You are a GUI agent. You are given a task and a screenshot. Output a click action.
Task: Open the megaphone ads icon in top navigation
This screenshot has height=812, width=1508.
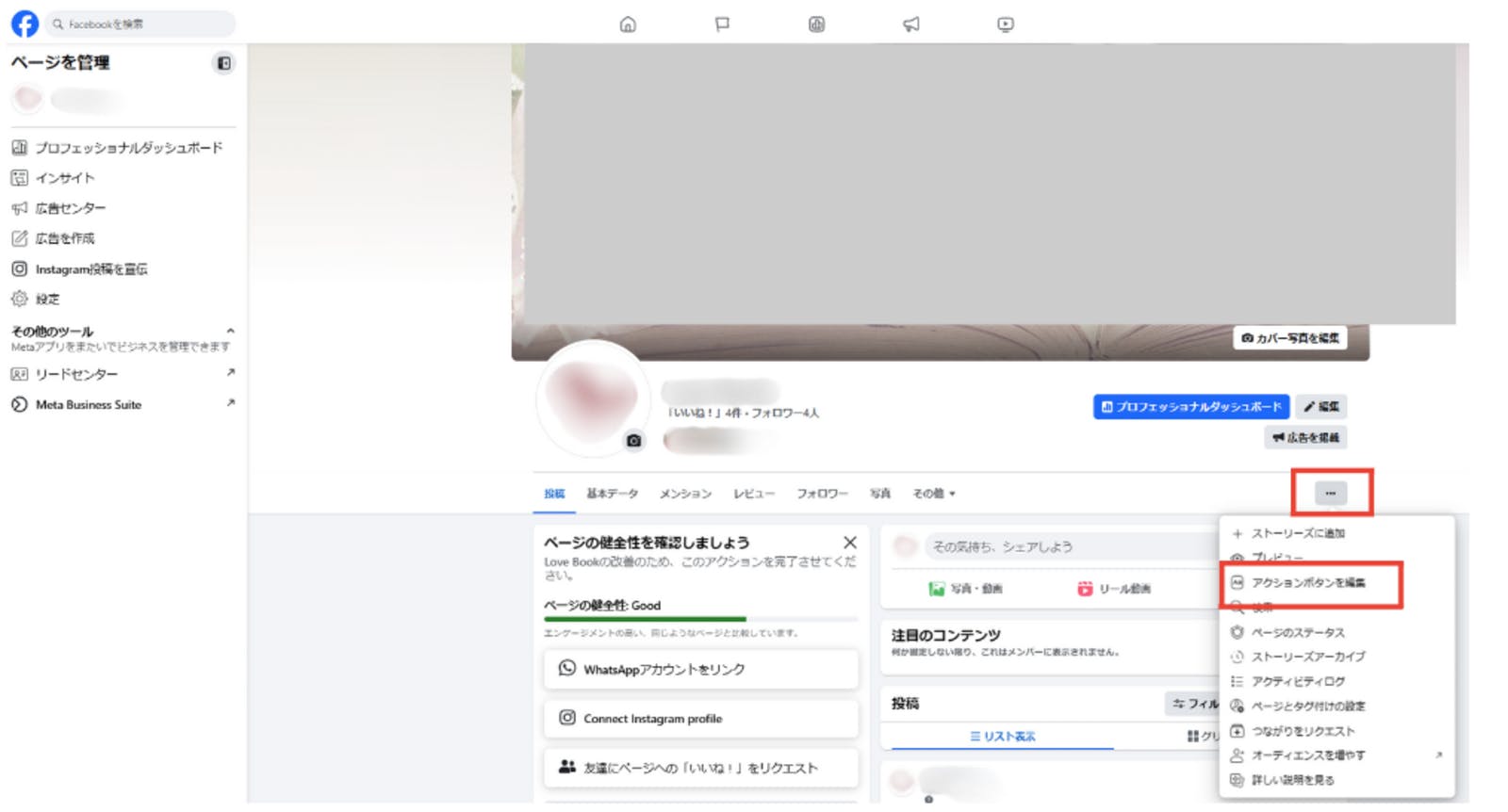coord(910,24)
